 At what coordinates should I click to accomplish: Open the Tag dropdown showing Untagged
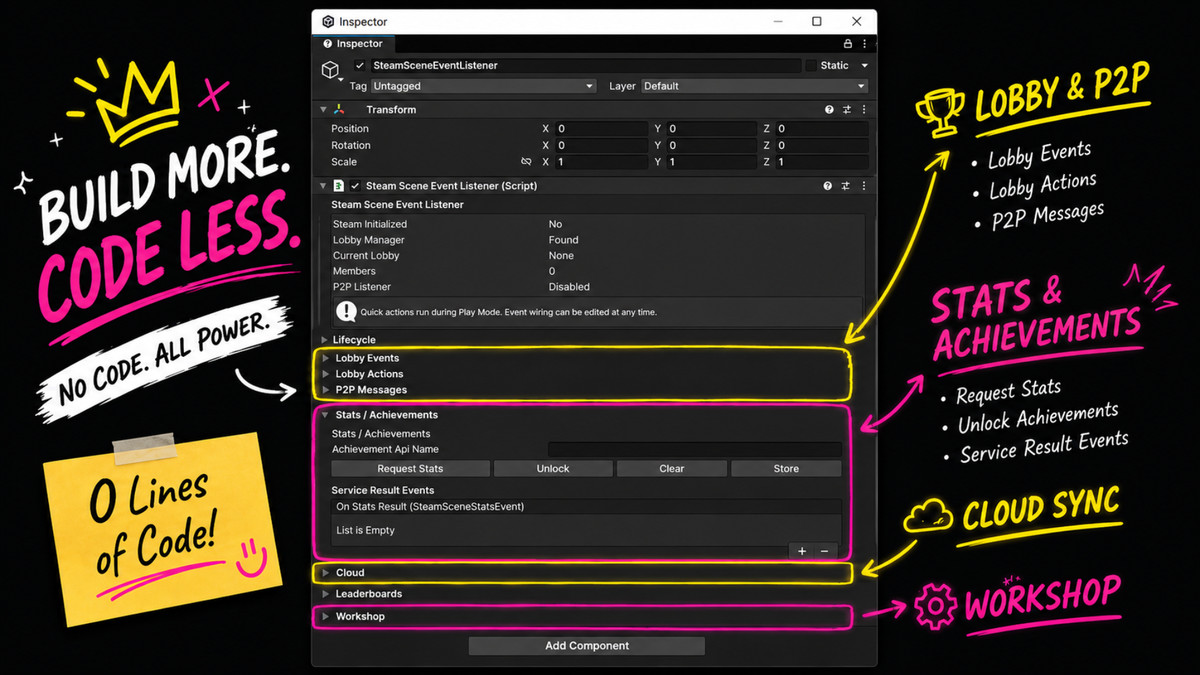click(x=484, y=86)
